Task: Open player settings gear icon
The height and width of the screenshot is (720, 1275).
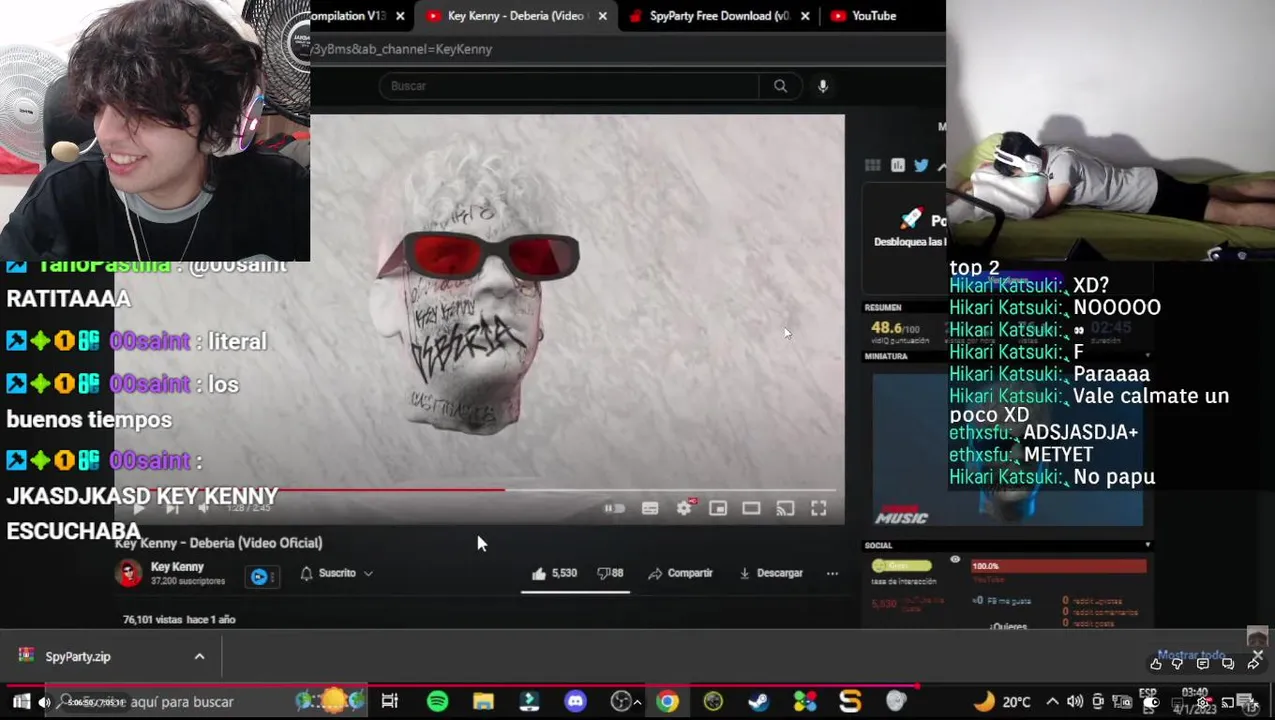Action: coord(684,508)
